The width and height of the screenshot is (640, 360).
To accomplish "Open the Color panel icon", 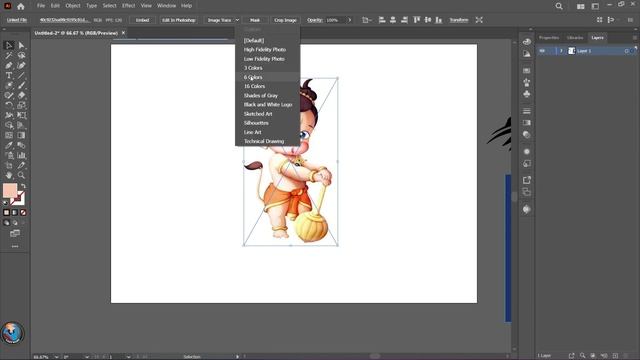I will click(x=527, y=42).
